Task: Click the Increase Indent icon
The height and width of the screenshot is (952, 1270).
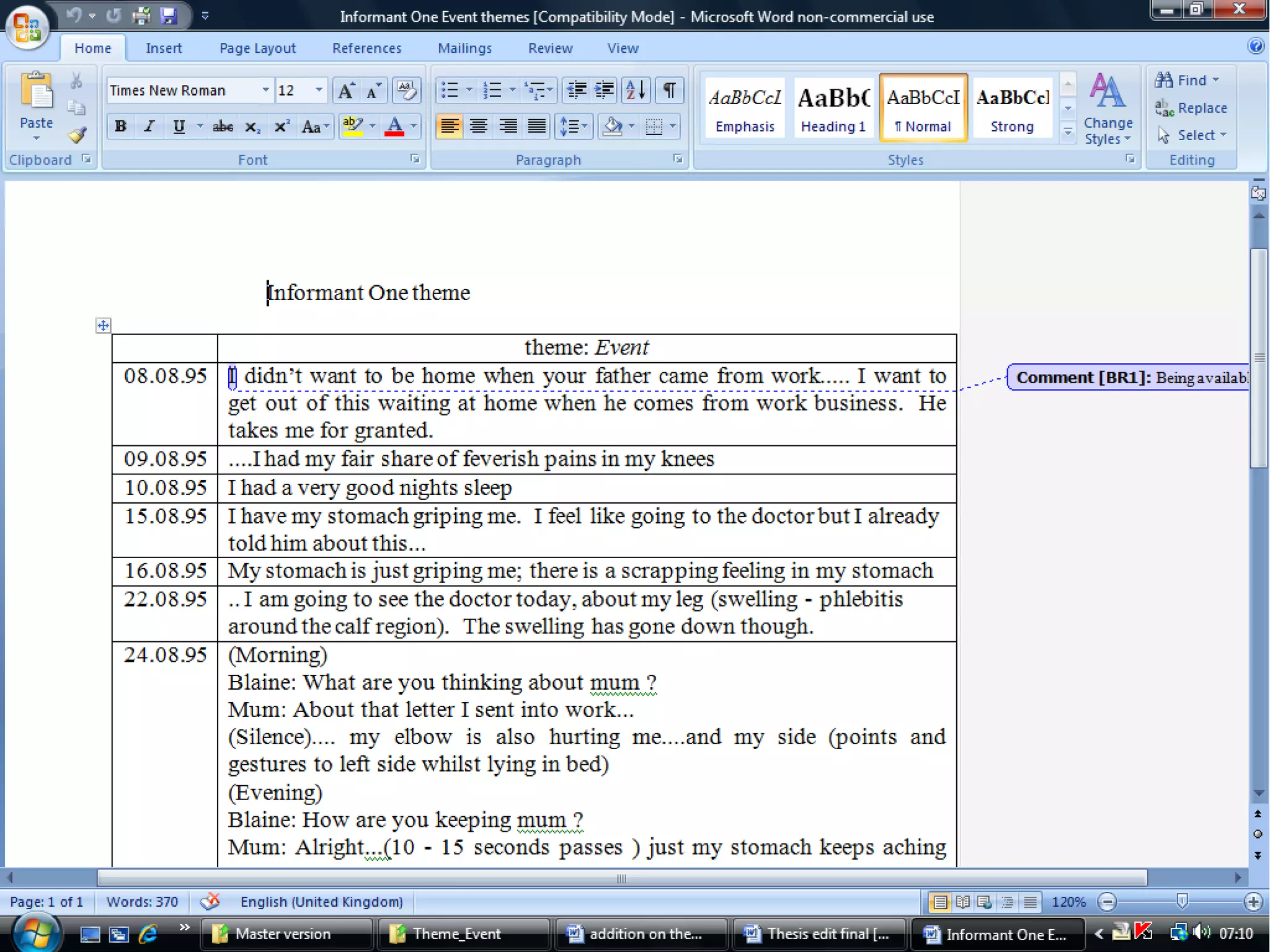Action: coord(604,91)
